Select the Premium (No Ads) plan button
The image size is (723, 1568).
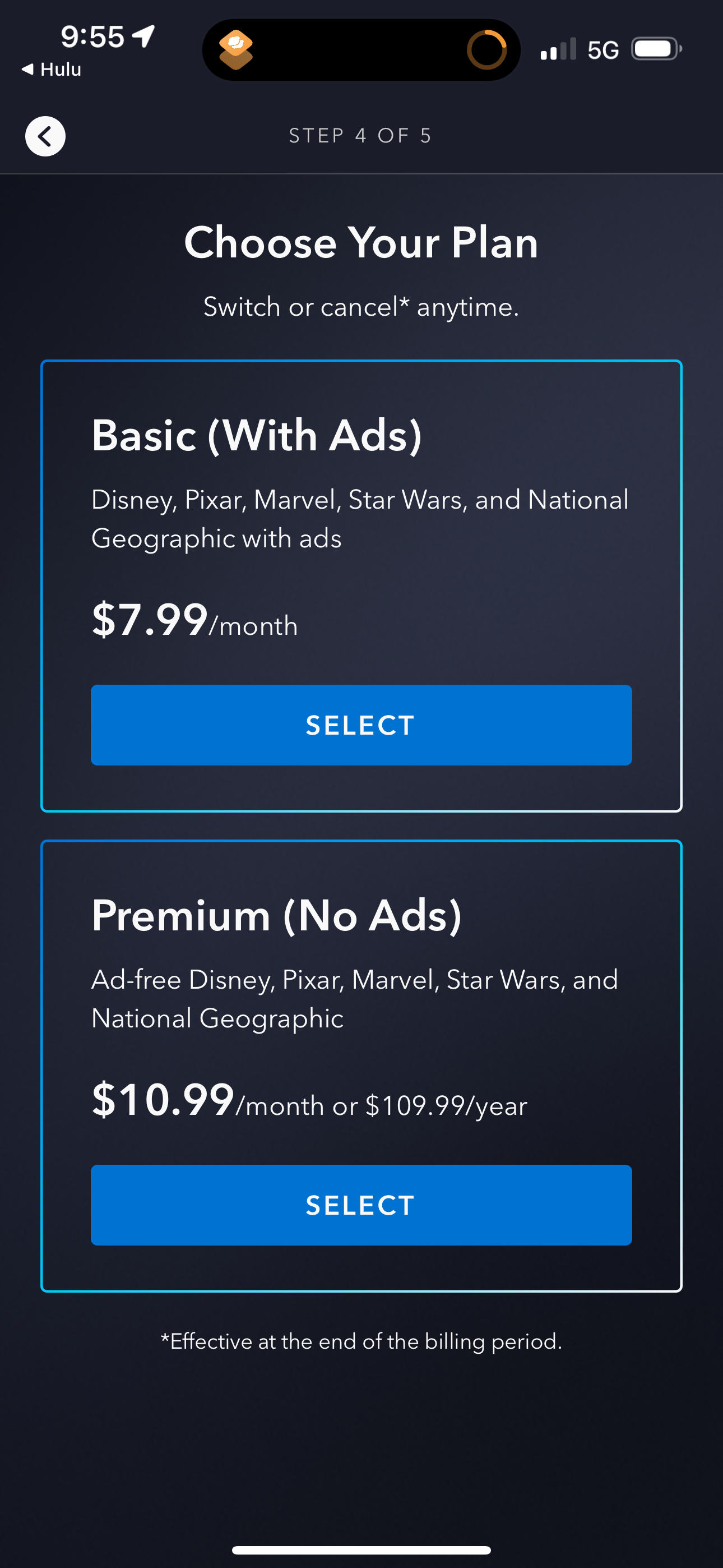coord(361,1205)
